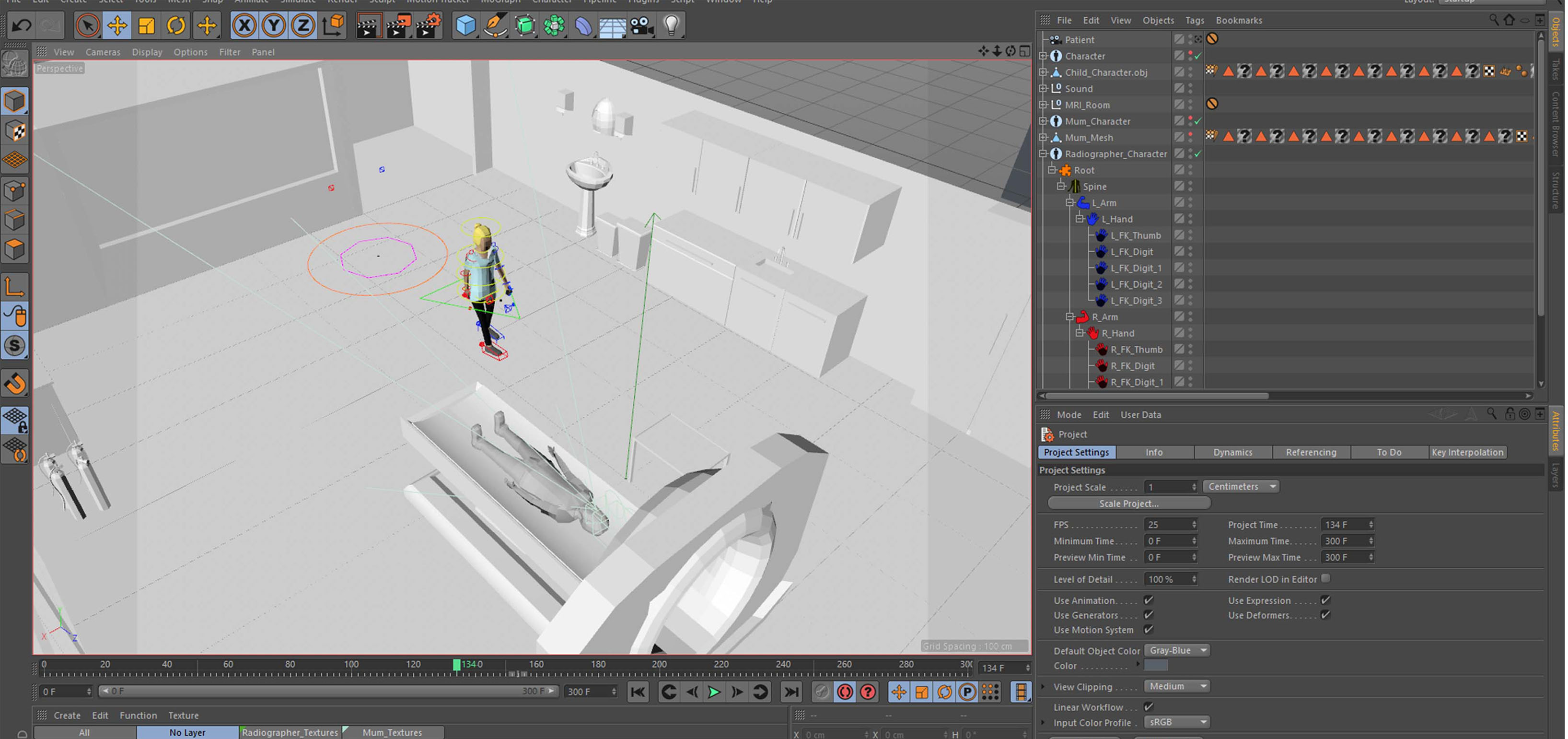Open the Cameras viewport menu
The width and height of the screenshot is (1568, 739).
pos(102,52)
